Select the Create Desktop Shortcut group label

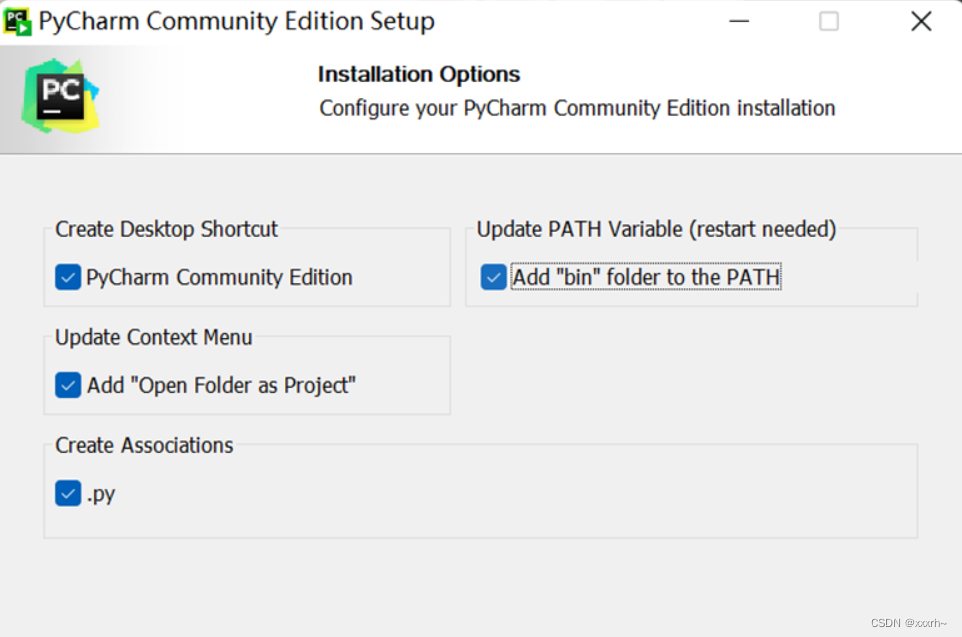[x=166, y=229]
